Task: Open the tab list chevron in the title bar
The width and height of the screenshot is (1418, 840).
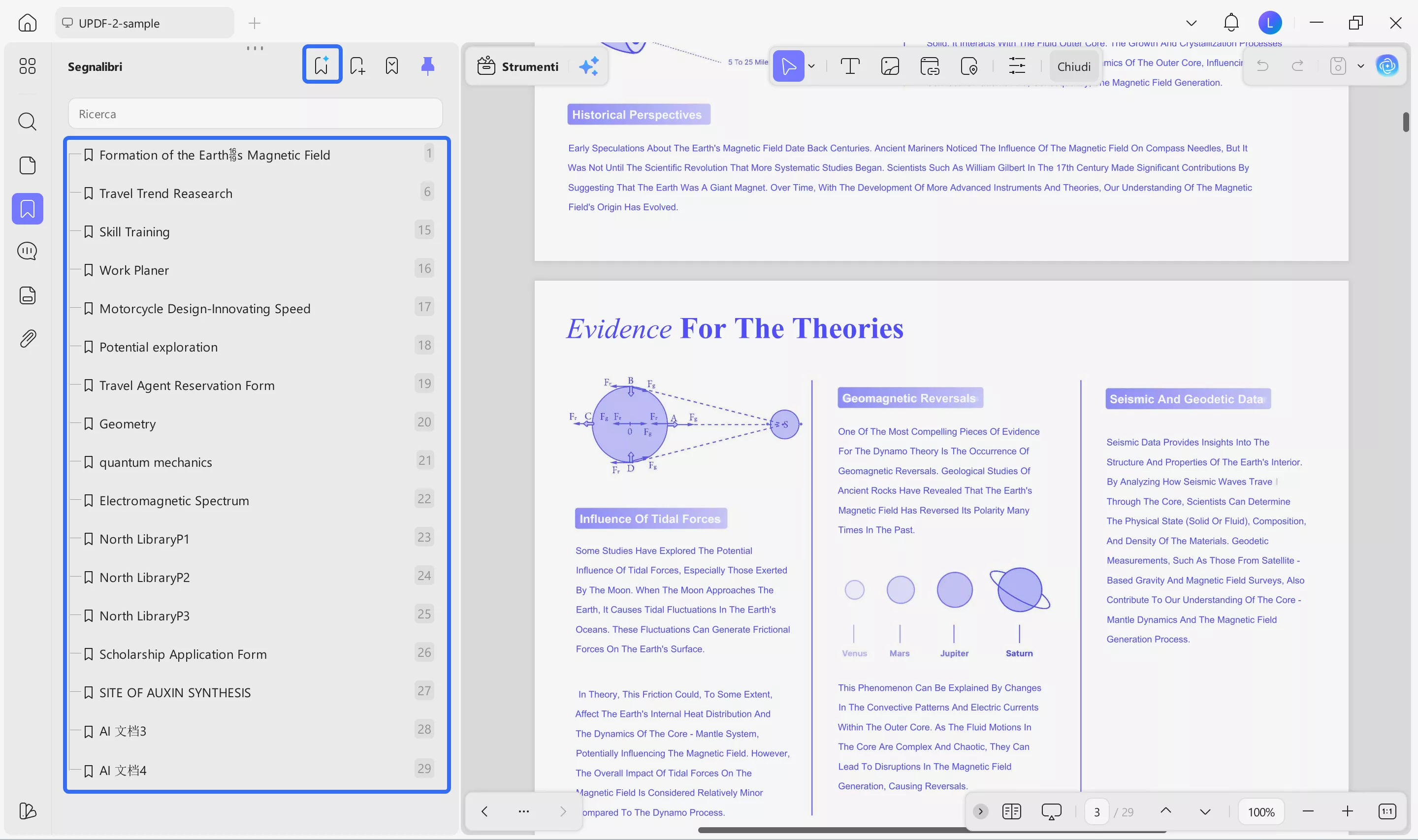Action: 1191,23
